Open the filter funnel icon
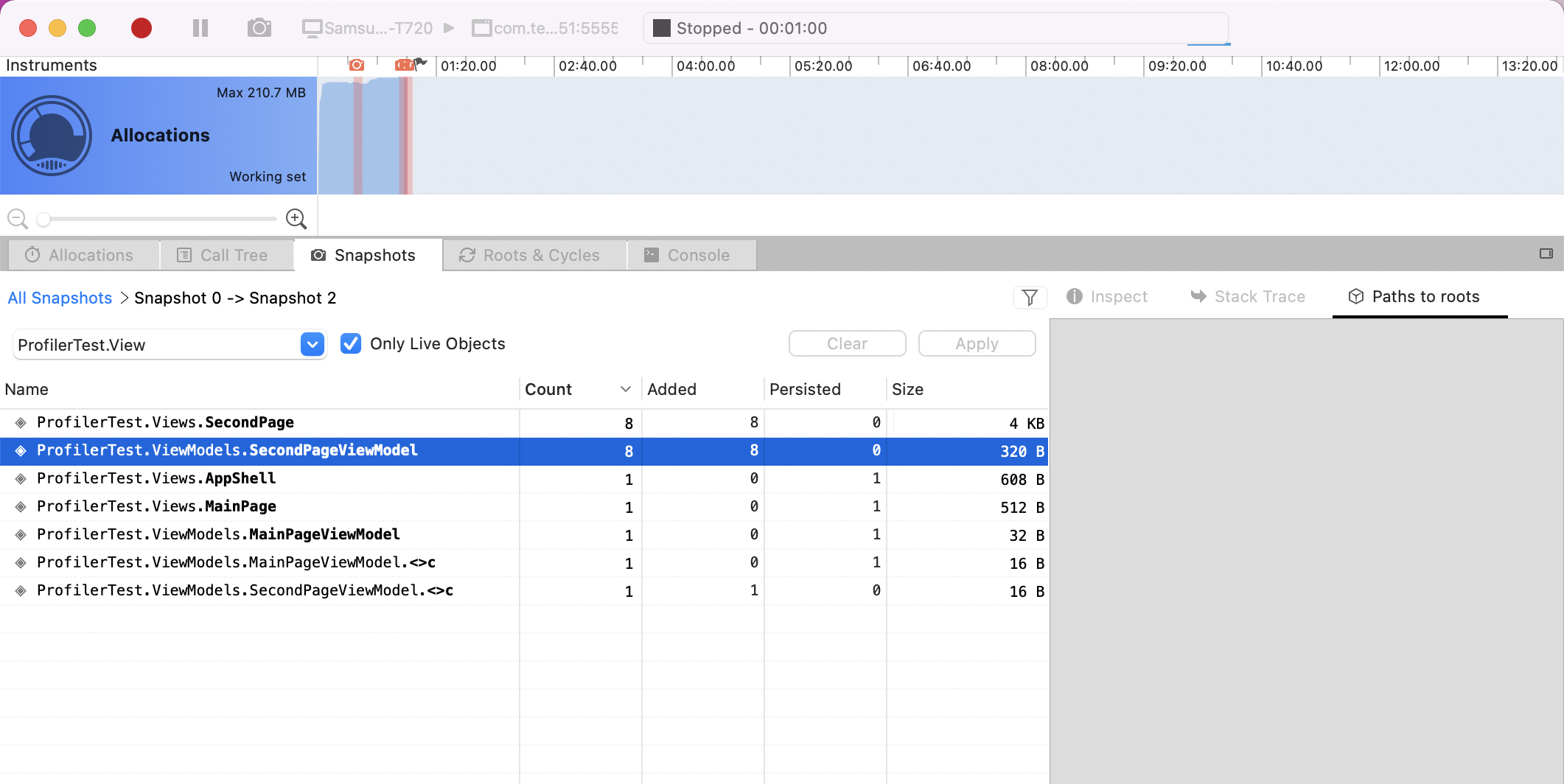 click(1030, 298)
